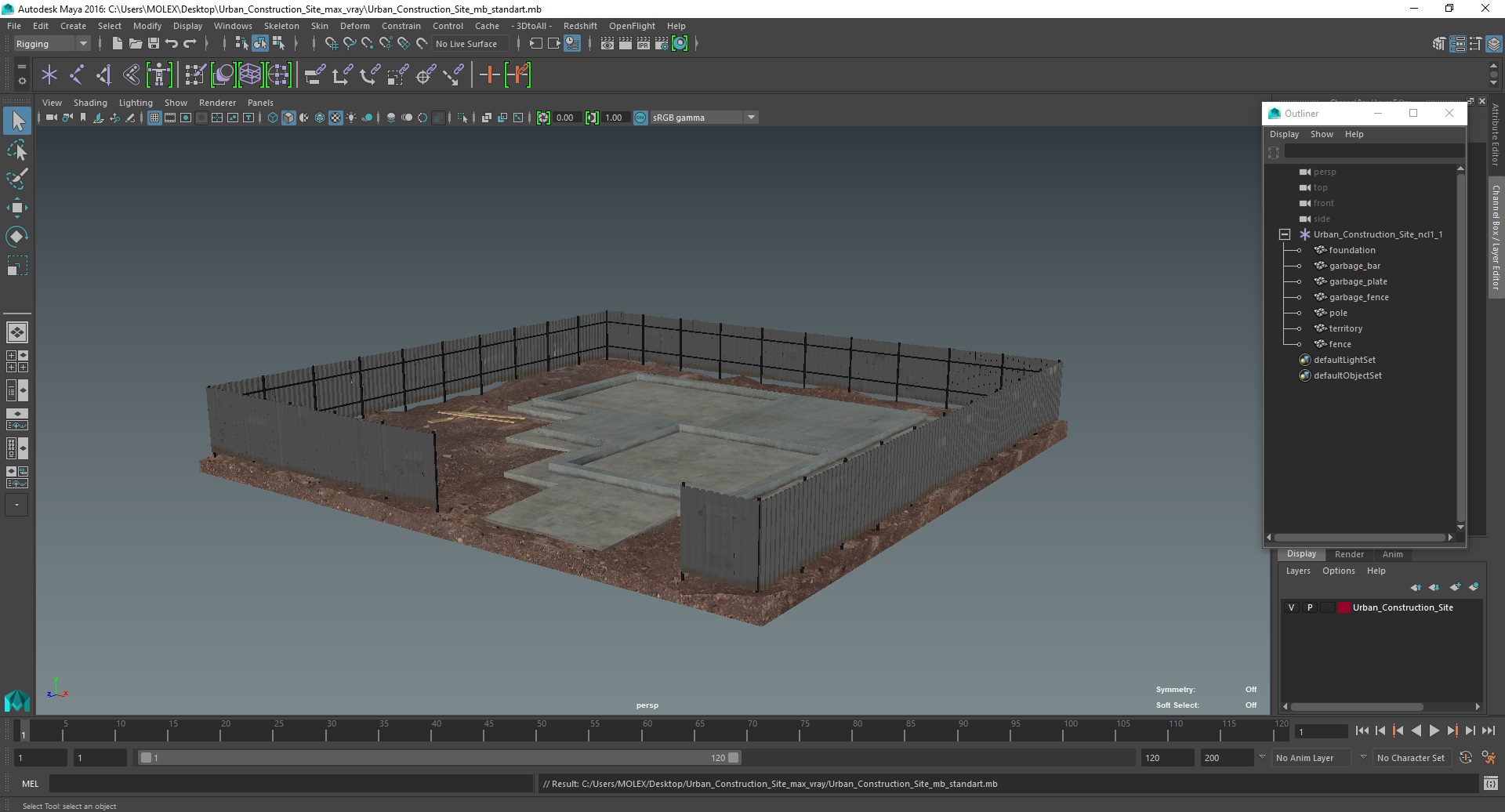Click the IPR render icon
This screenshot has height=812, width=1505.
(x=643, y=44)
